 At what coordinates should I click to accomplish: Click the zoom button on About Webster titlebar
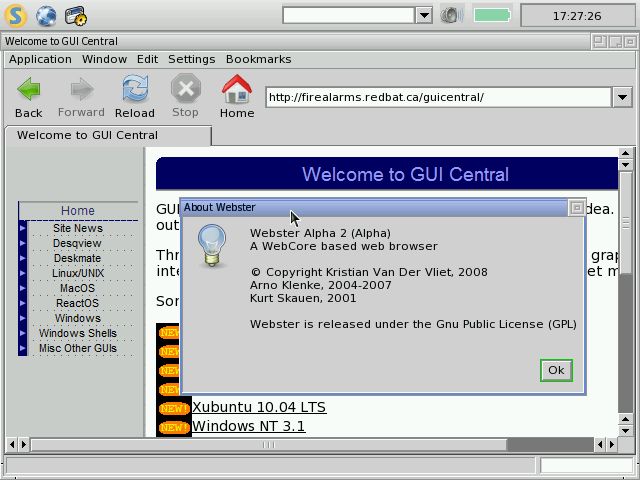577,208
